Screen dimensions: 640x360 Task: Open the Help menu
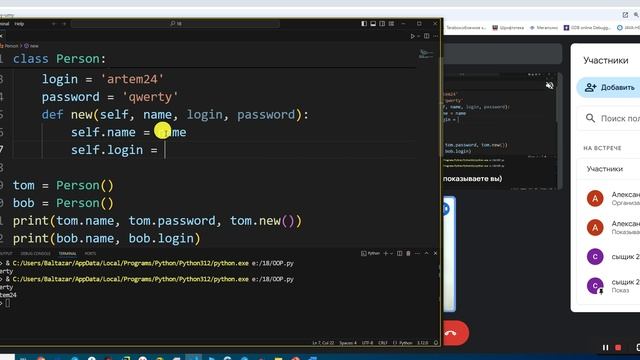tap(19, 24)
